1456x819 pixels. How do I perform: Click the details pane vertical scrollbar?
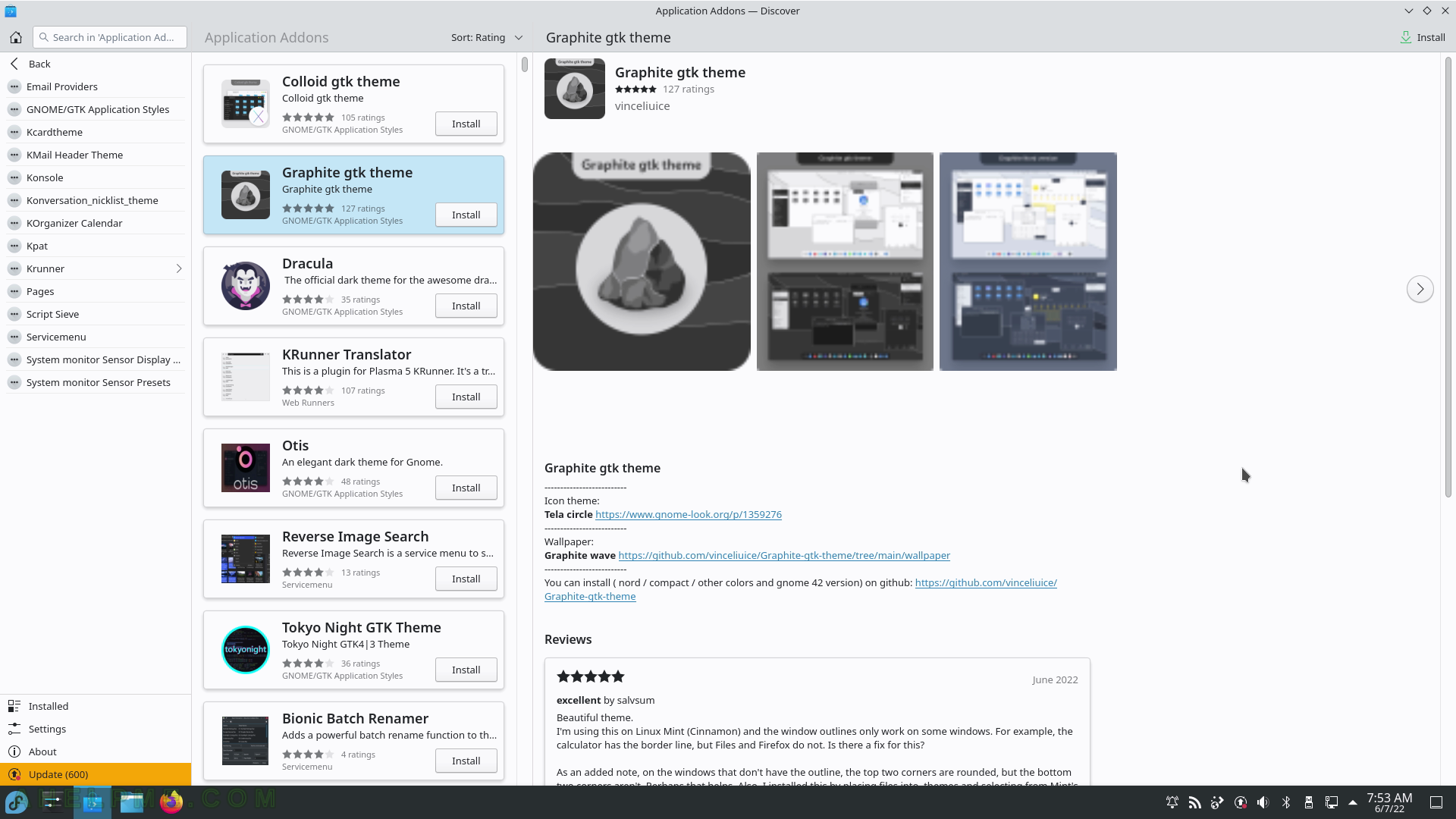coord(1448,277)
